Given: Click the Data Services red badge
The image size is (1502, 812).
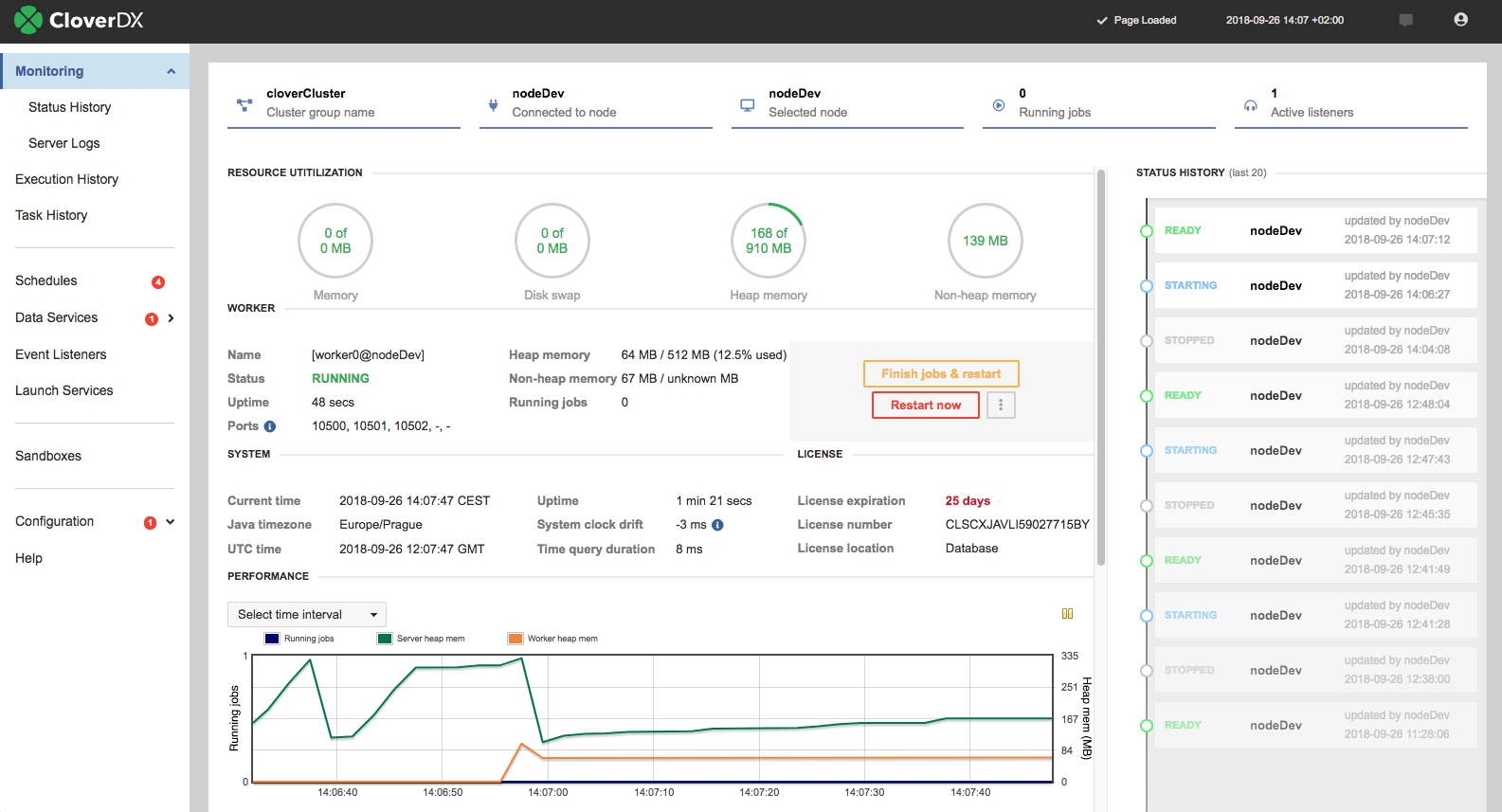Looking at the screenshot, I should 152,319.
